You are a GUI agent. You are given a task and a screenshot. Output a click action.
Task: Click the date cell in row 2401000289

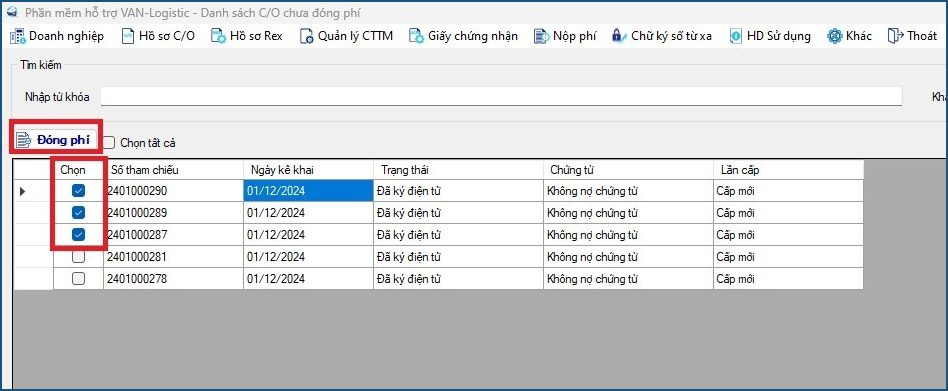(x=308, y=213)
